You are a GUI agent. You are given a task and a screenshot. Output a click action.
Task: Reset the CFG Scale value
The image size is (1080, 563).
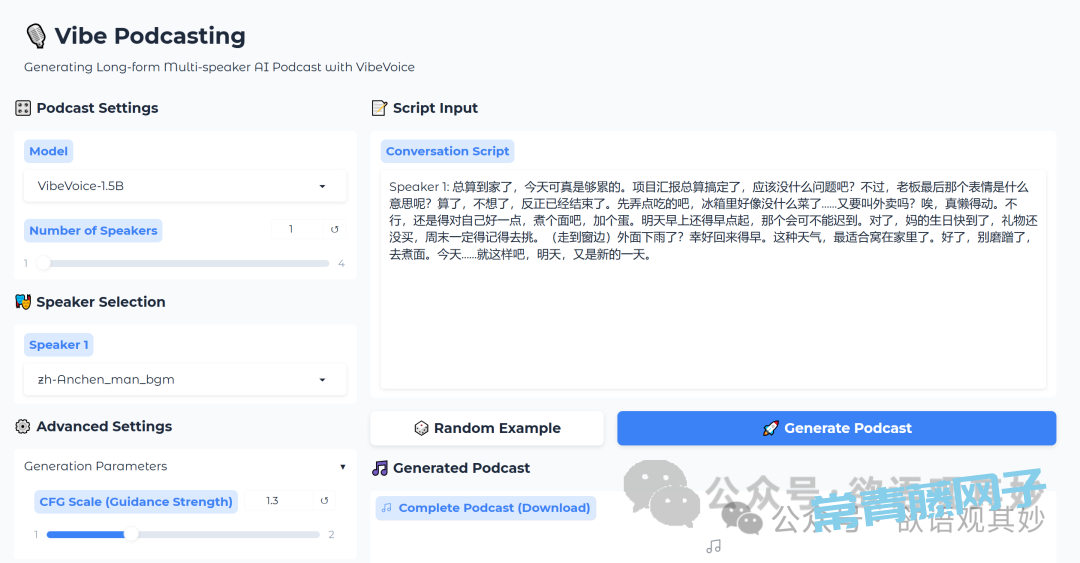click(324, 501)
